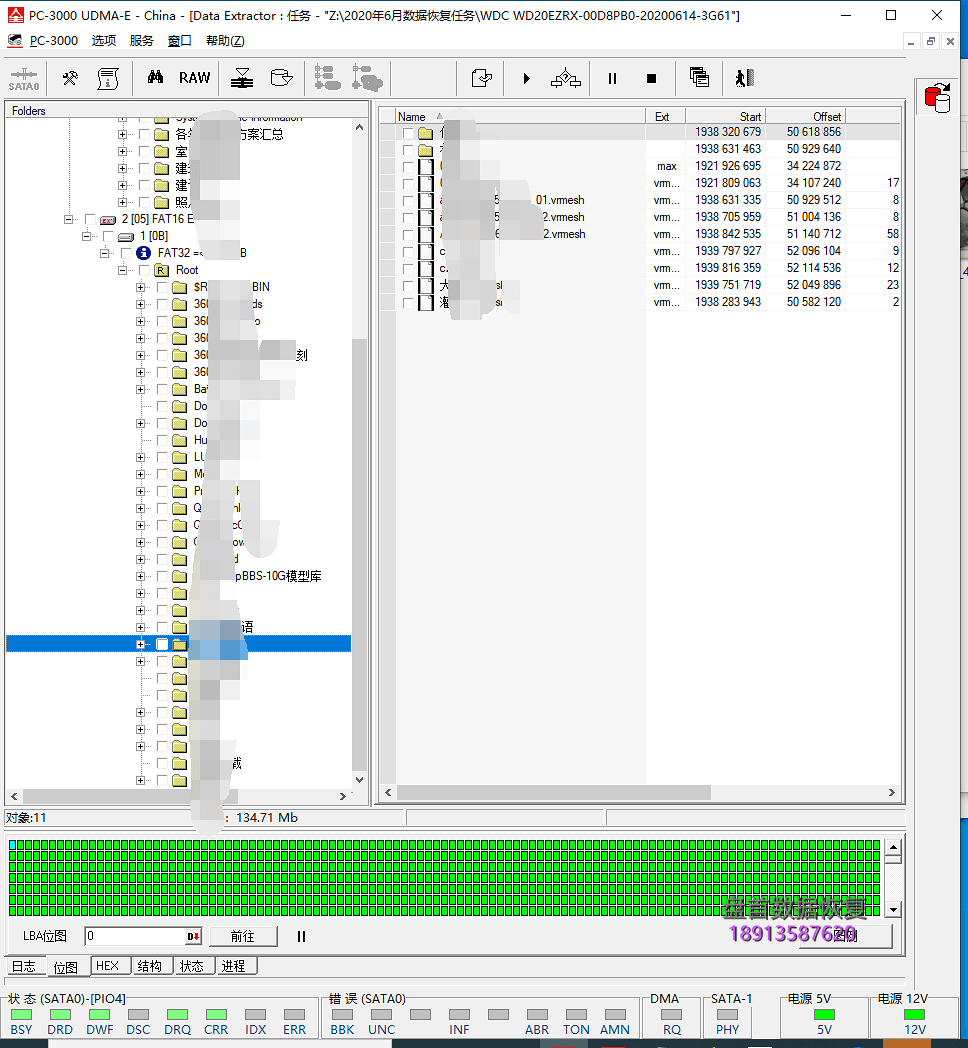Sort file list by Start column
968x1048 pixels.
pyautogui.click(x=725, y=116)
